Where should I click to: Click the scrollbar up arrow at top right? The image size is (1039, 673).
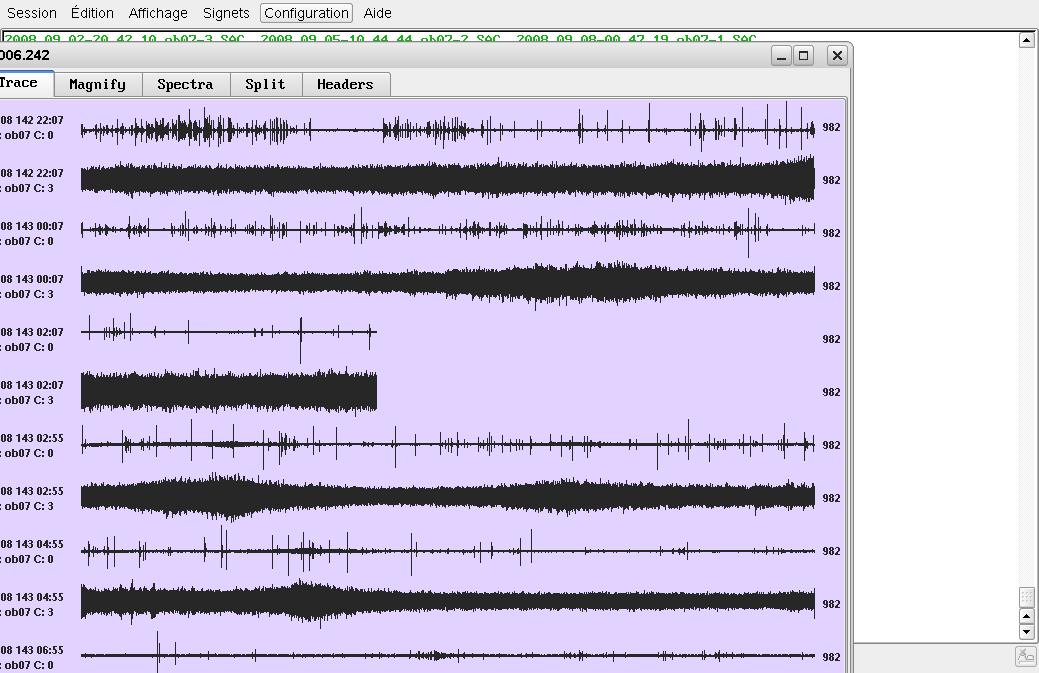pos(1026,40)
